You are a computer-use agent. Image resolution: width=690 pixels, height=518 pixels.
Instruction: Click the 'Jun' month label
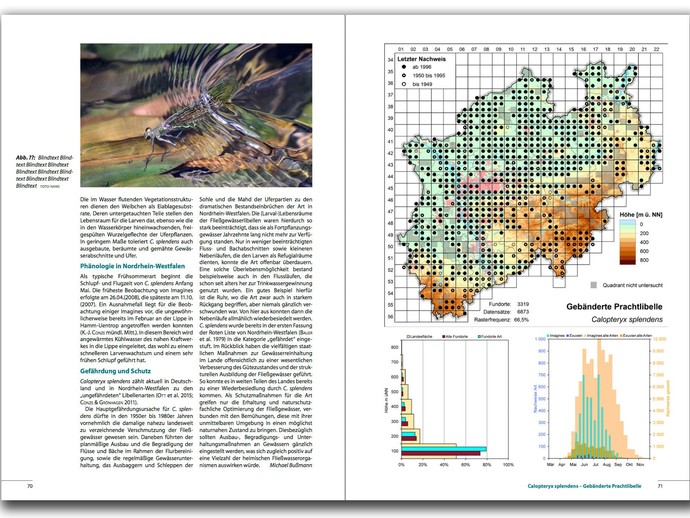tap(584, 464)
